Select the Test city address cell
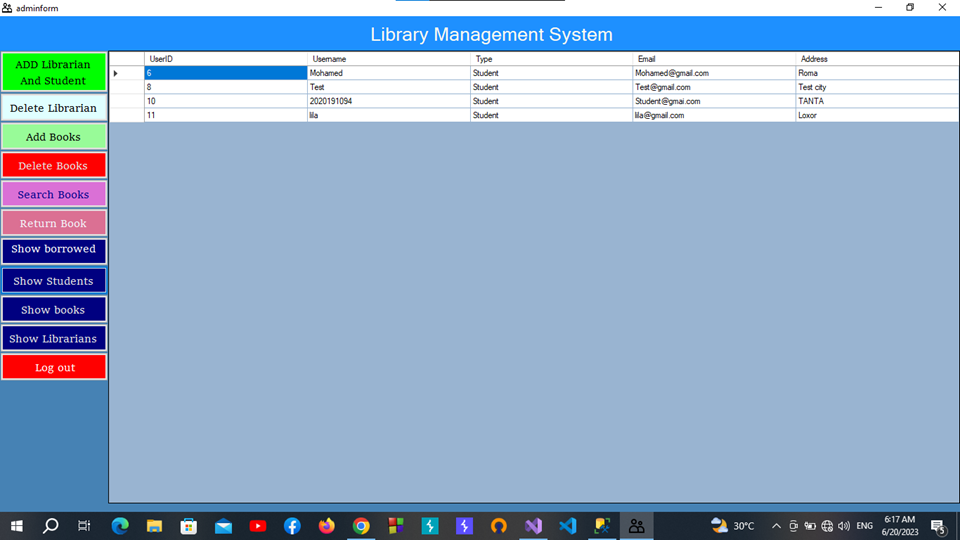This screenshot has width=960, height=540. 877,87
